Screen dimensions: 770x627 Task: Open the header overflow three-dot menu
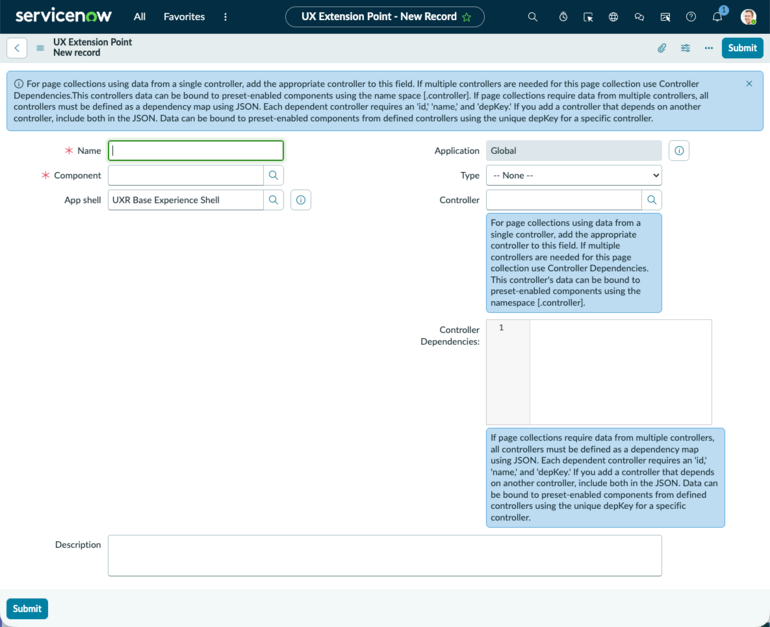tap(225, 17)
